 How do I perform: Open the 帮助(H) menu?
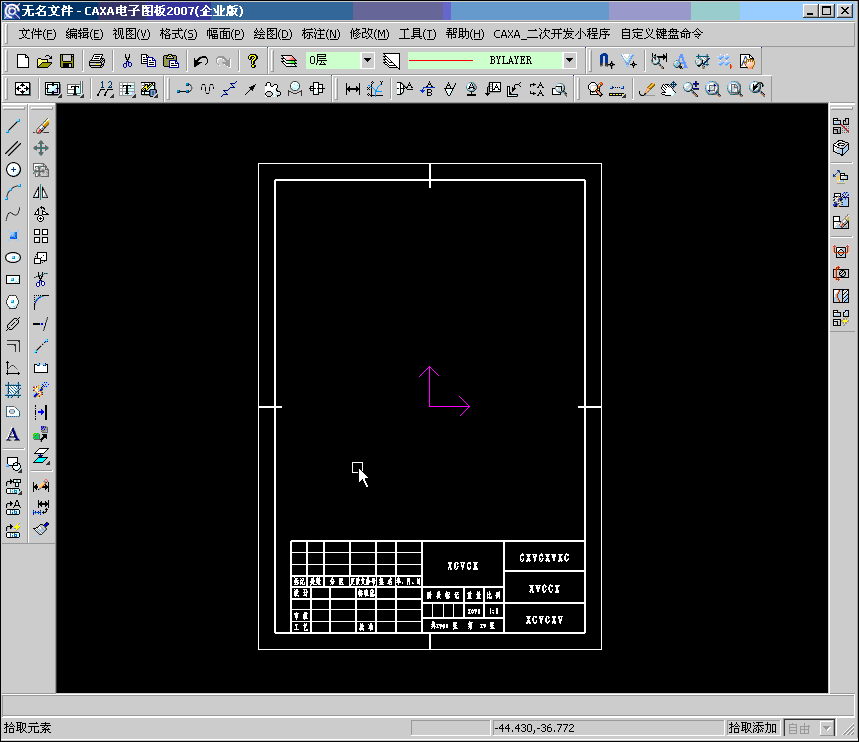click(465, 34)
